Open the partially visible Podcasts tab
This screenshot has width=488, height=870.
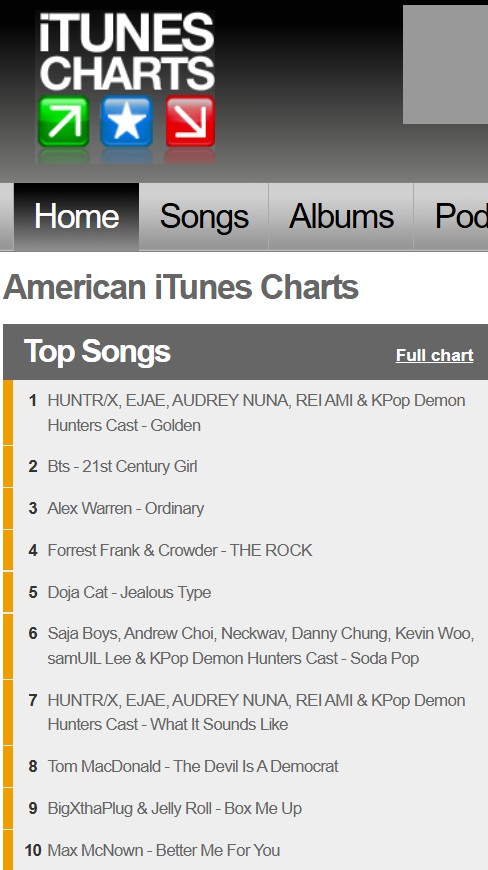(x=451, y=216)
